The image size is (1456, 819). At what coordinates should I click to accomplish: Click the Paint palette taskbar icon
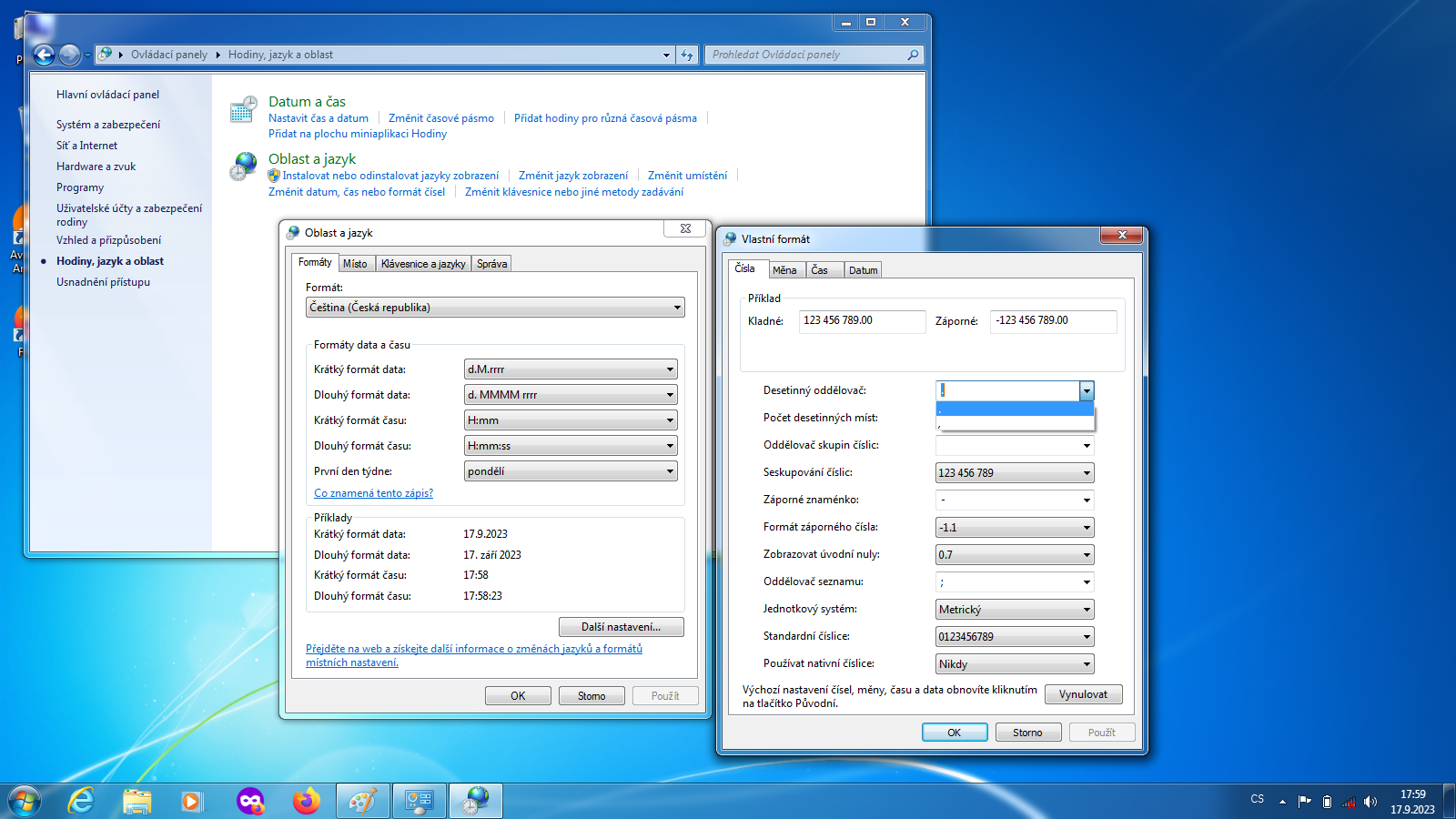(x=362, y=801)
